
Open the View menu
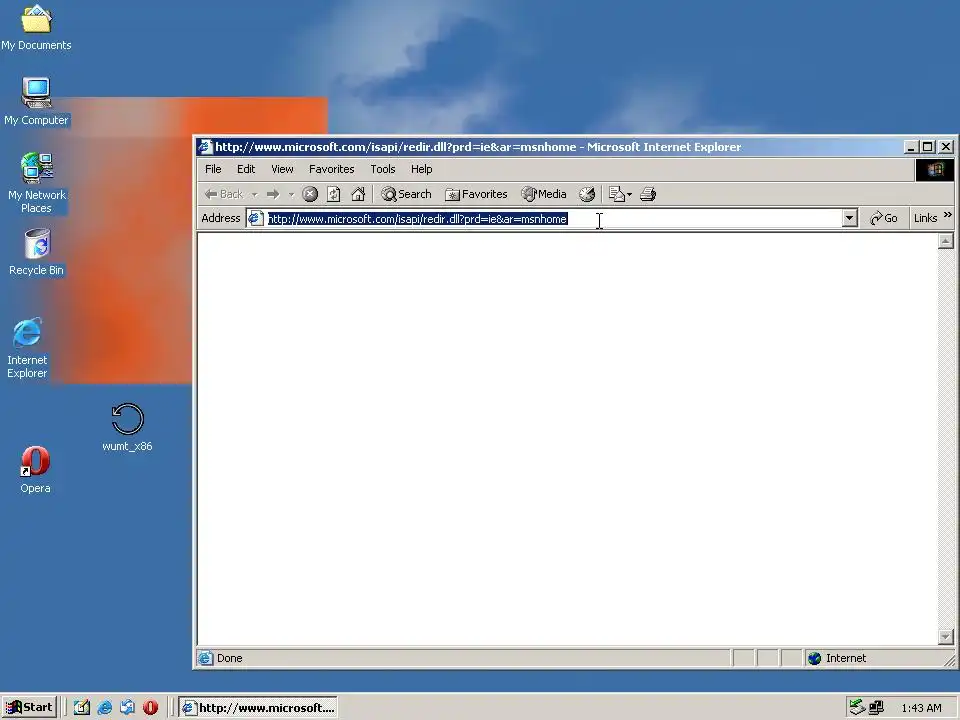pos(282,169)
